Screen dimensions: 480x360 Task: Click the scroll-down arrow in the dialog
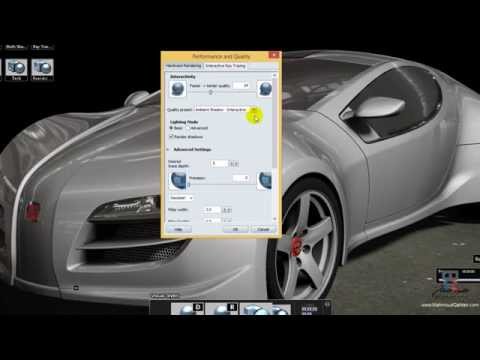click(275, 219)
